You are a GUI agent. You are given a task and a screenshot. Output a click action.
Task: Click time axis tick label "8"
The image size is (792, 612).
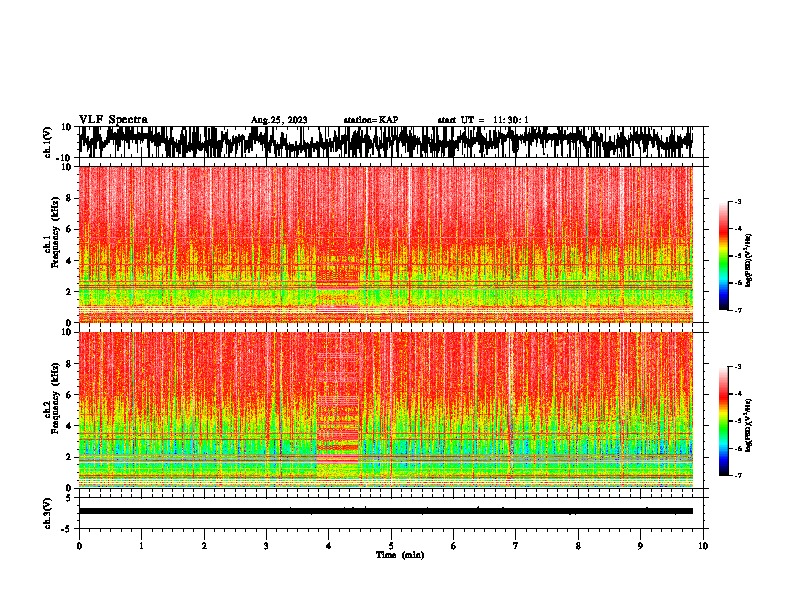click(578, 546)
